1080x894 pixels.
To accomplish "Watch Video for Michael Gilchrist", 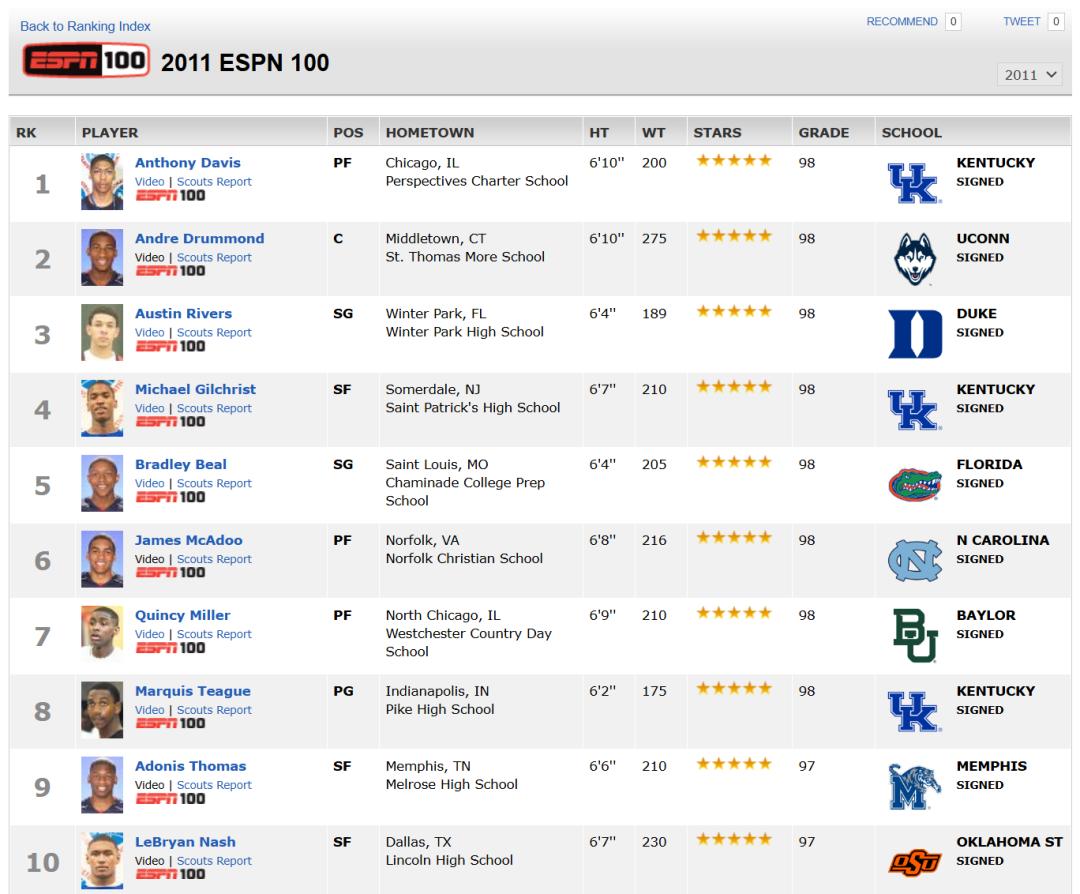I will coord(150,408).
